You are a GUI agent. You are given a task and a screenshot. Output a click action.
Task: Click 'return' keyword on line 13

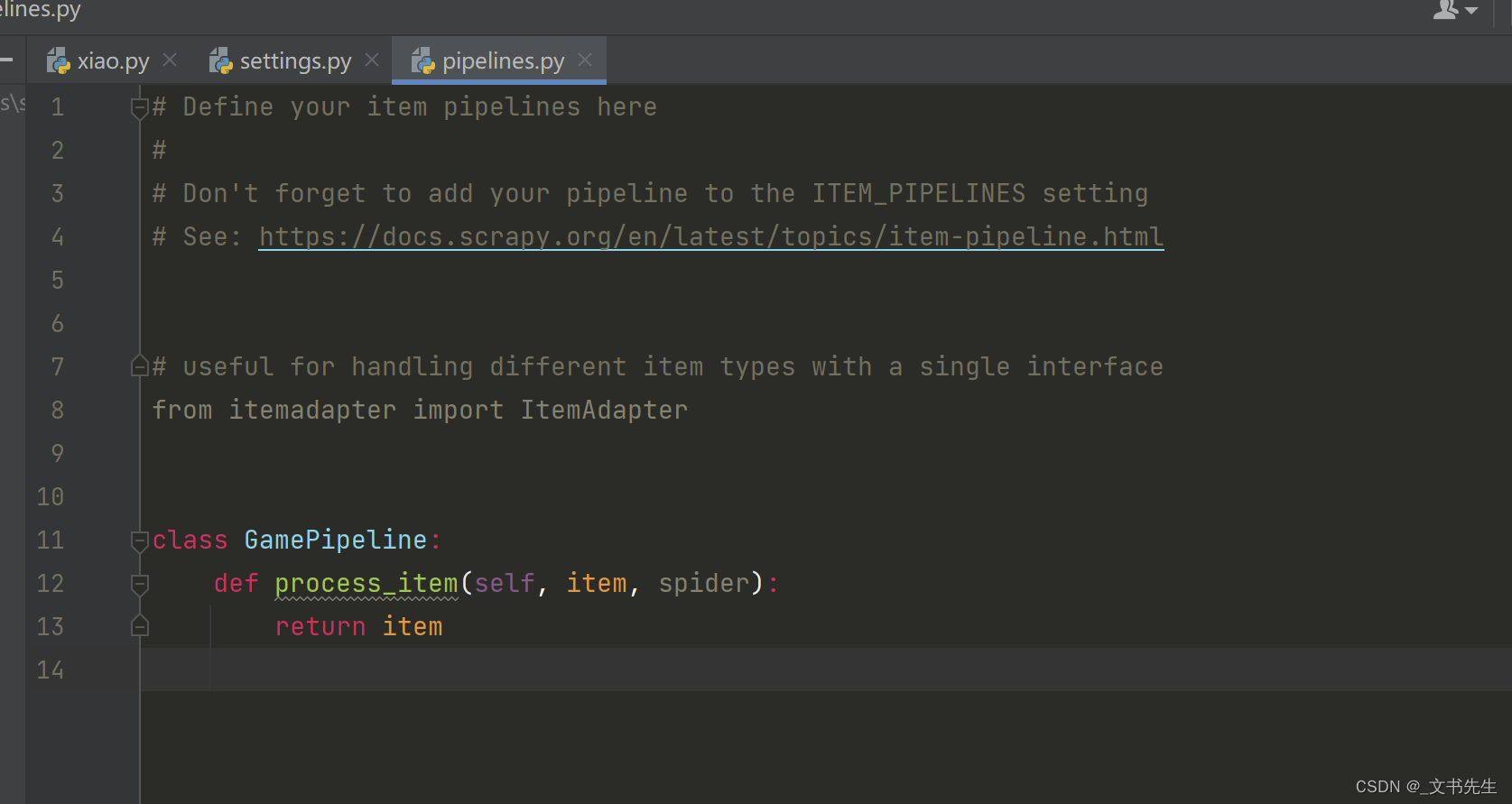[320, 626]
